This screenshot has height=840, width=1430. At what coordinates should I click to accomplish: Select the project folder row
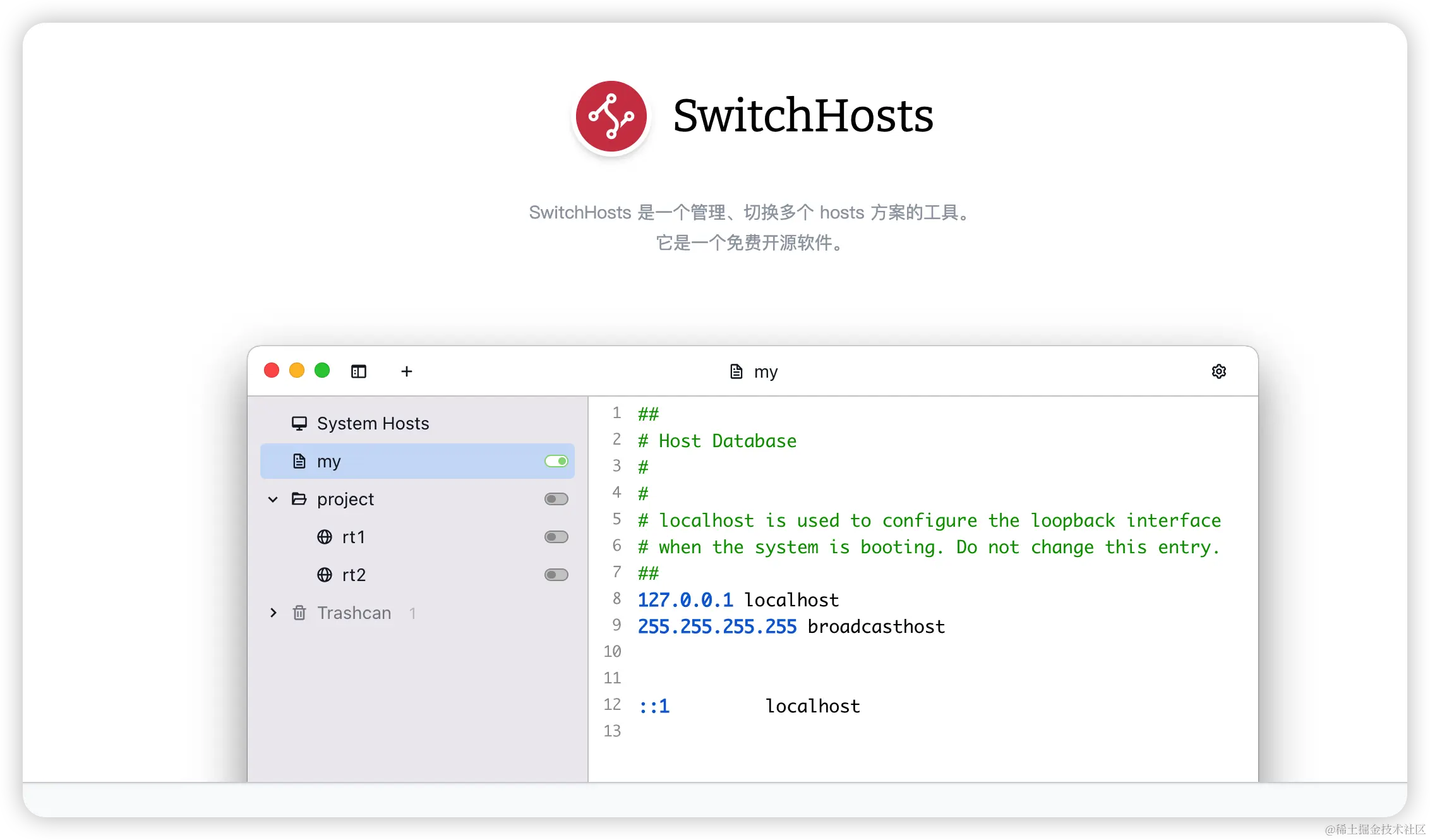tap(418, 499)
